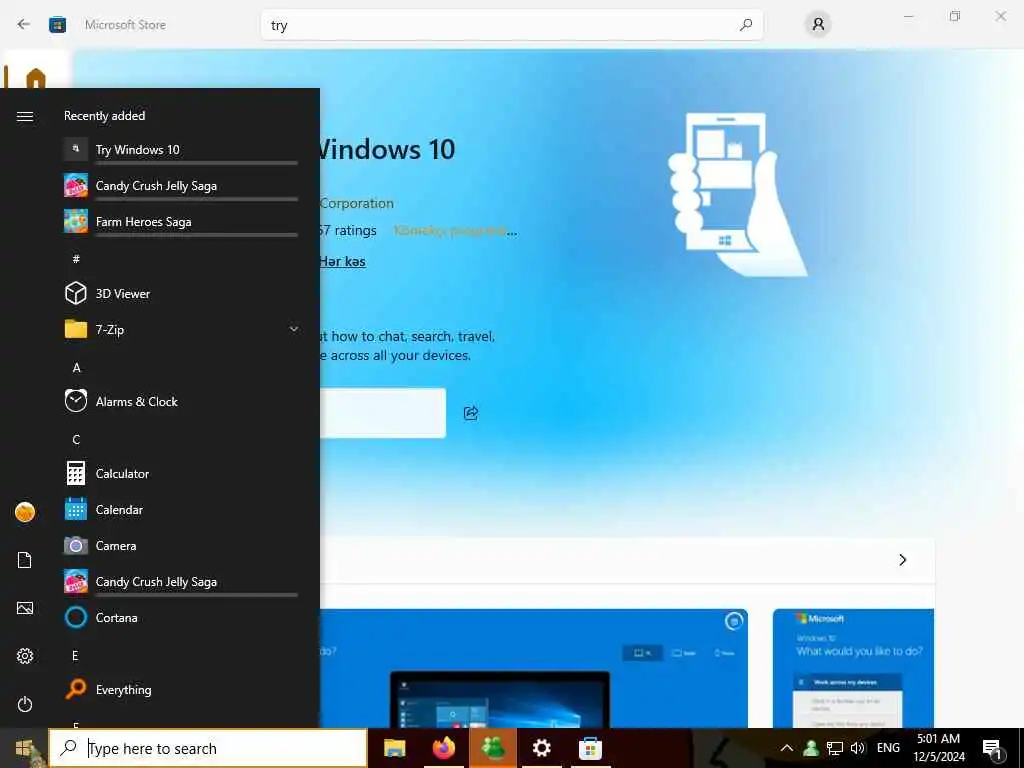Open Settings from the taskbar gear

[x=541, y=748]
